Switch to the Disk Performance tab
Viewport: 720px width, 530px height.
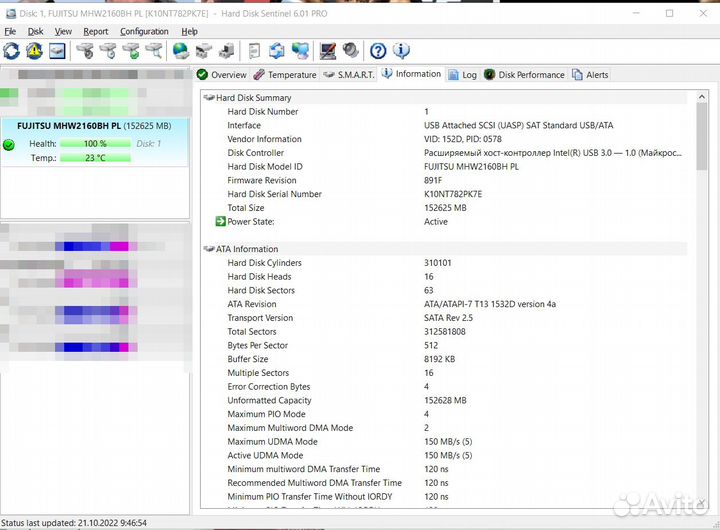pyautogui.click(x=524, y=74)
